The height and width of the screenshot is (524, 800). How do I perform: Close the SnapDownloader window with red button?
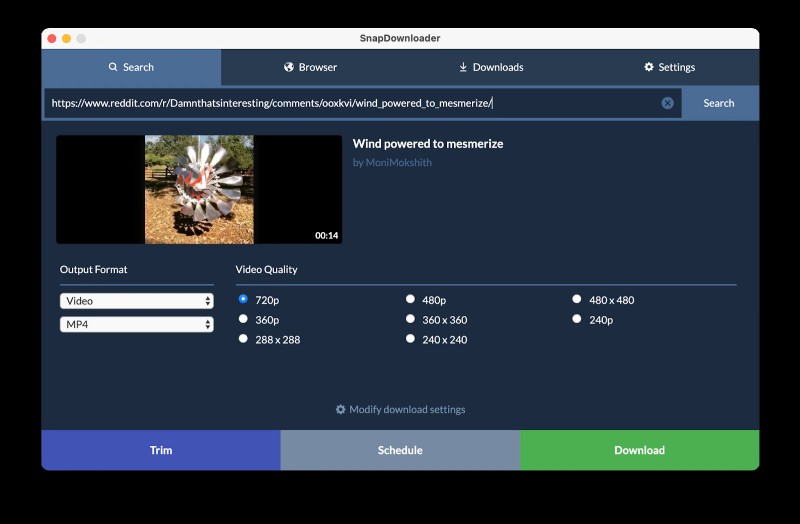coord(52,38)
